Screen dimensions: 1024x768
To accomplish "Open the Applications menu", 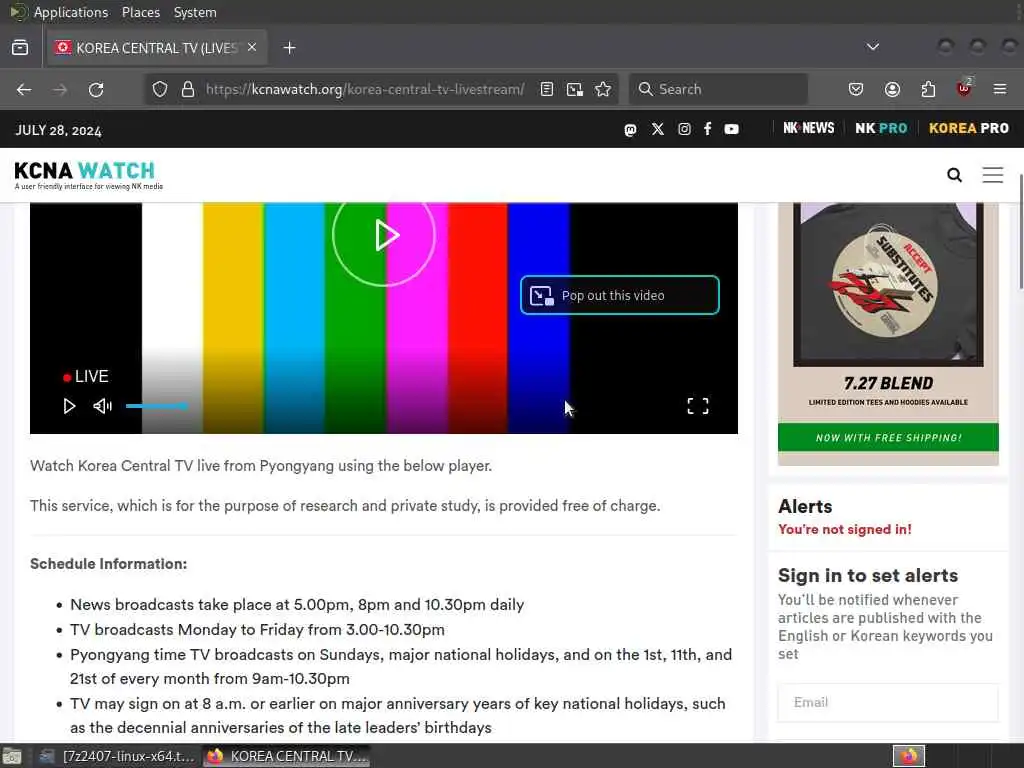I will pyautogui.click(x=71, y=12).
